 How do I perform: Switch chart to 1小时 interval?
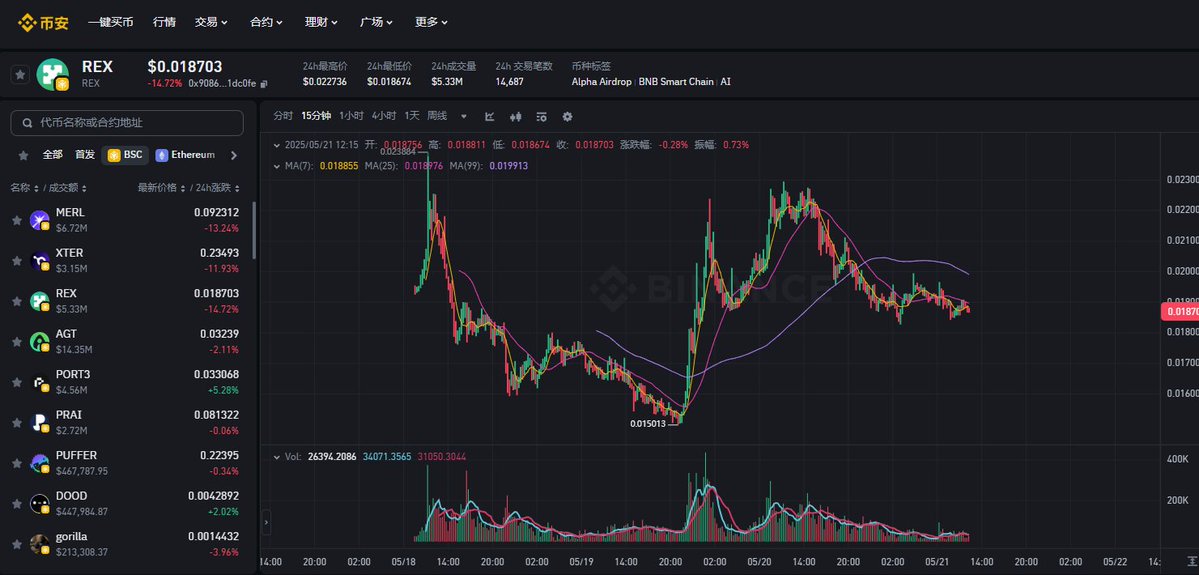click(351, 116)
